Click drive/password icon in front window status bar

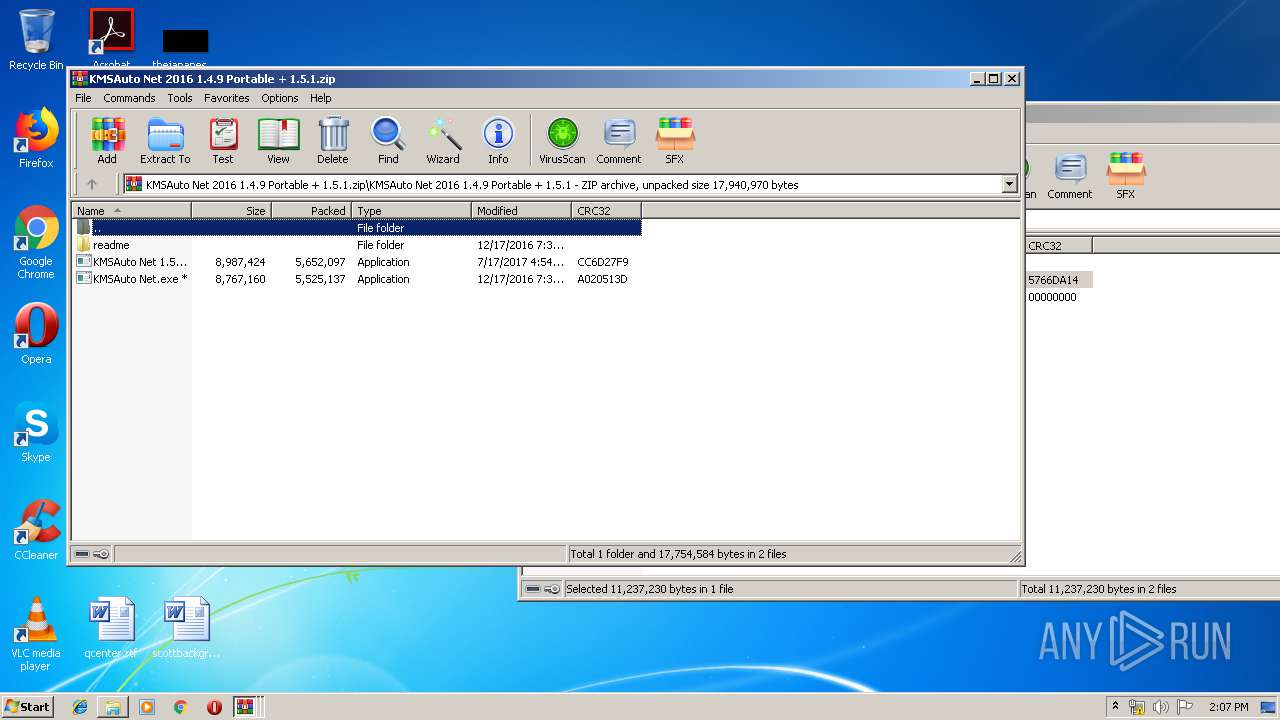[x=92, y=554]
